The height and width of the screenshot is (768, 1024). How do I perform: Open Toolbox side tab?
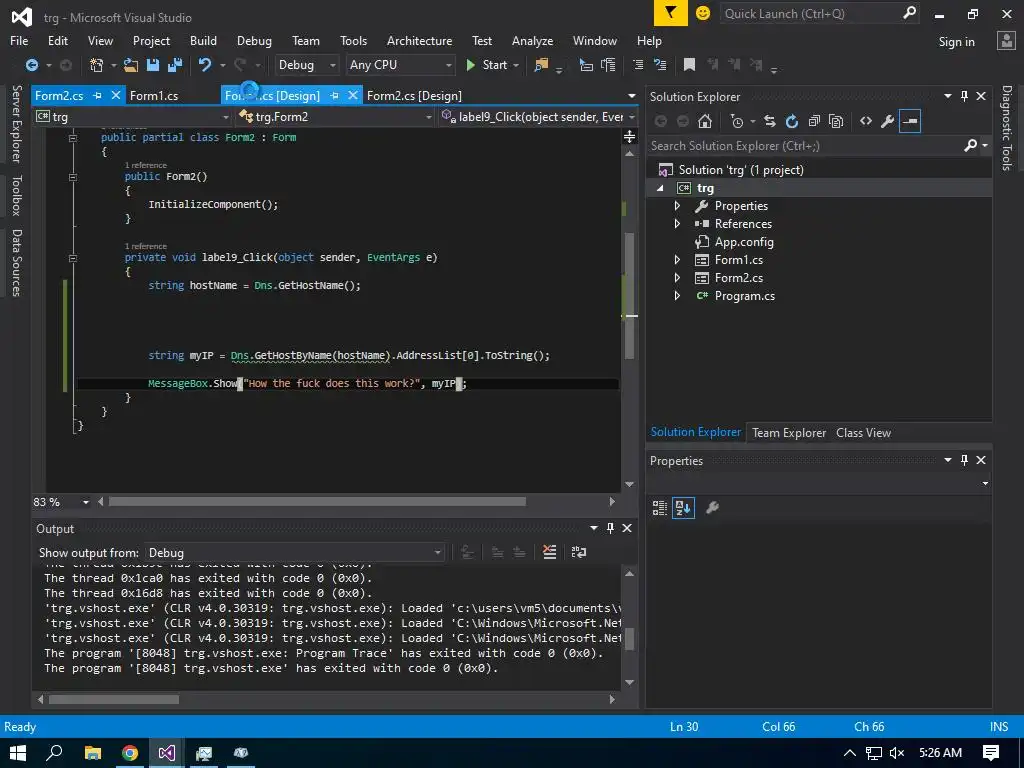(16, 195)
